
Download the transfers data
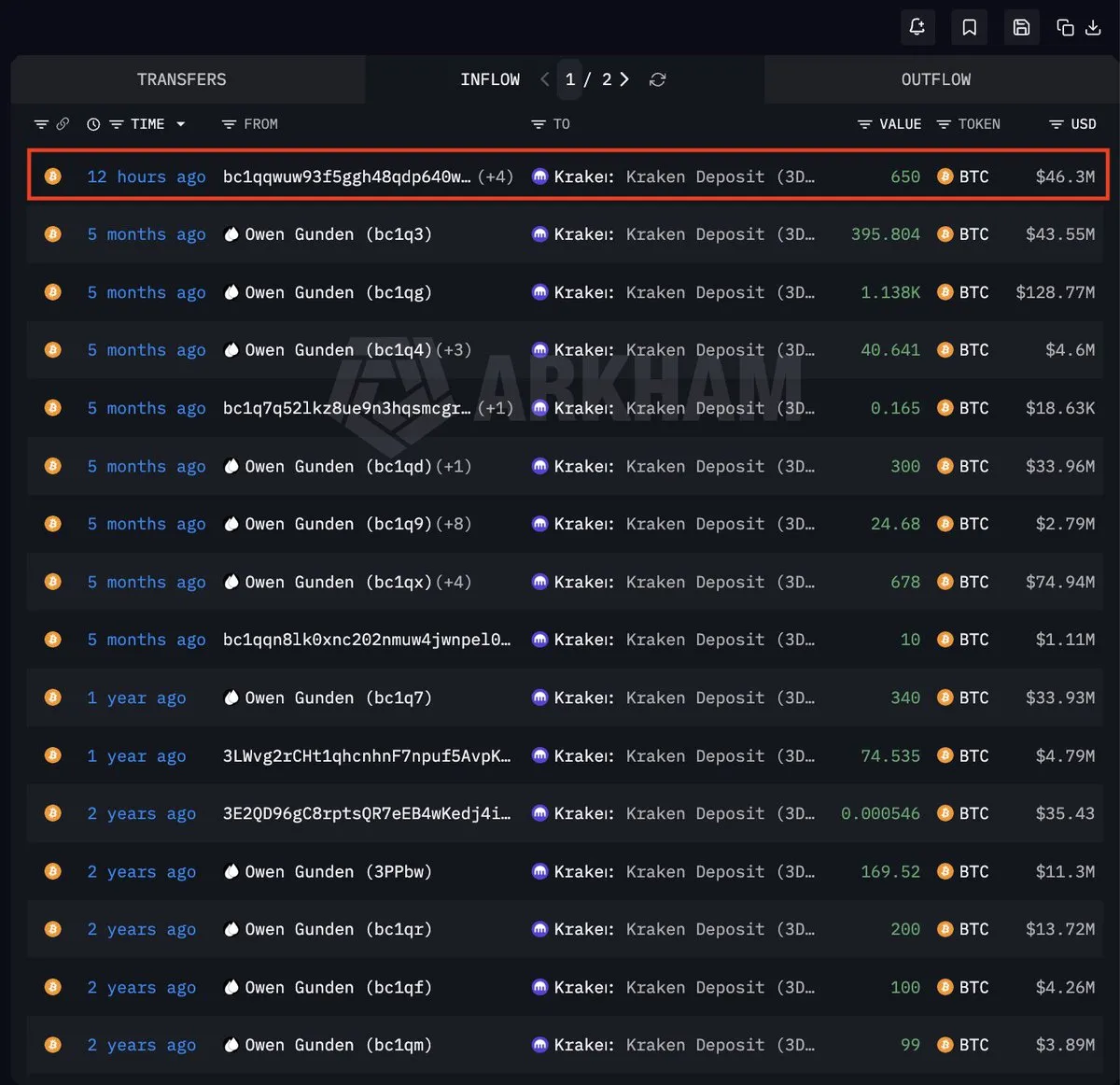pyautogui.click(x=1094, y=27)
